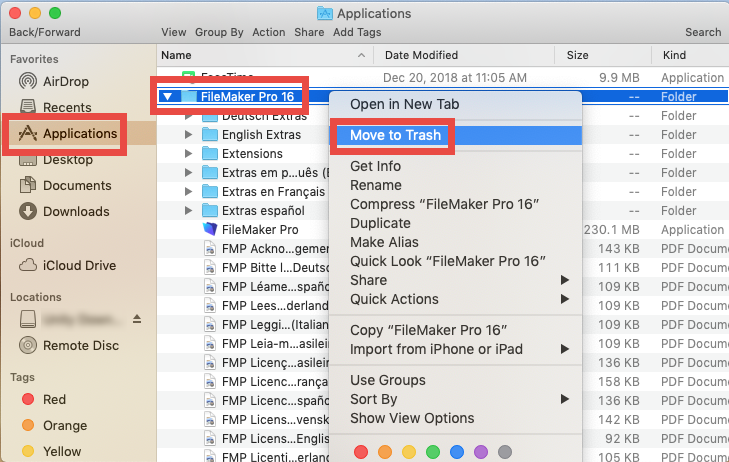This screenshot has height=462, width=729.
Task: Choose Open in New Tab
Action: coord(456,104)
